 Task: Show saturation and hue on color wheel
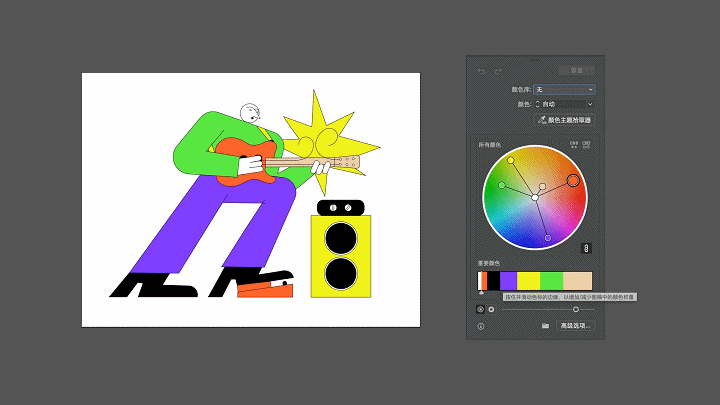pyautogui.click(x=480, y=309)
